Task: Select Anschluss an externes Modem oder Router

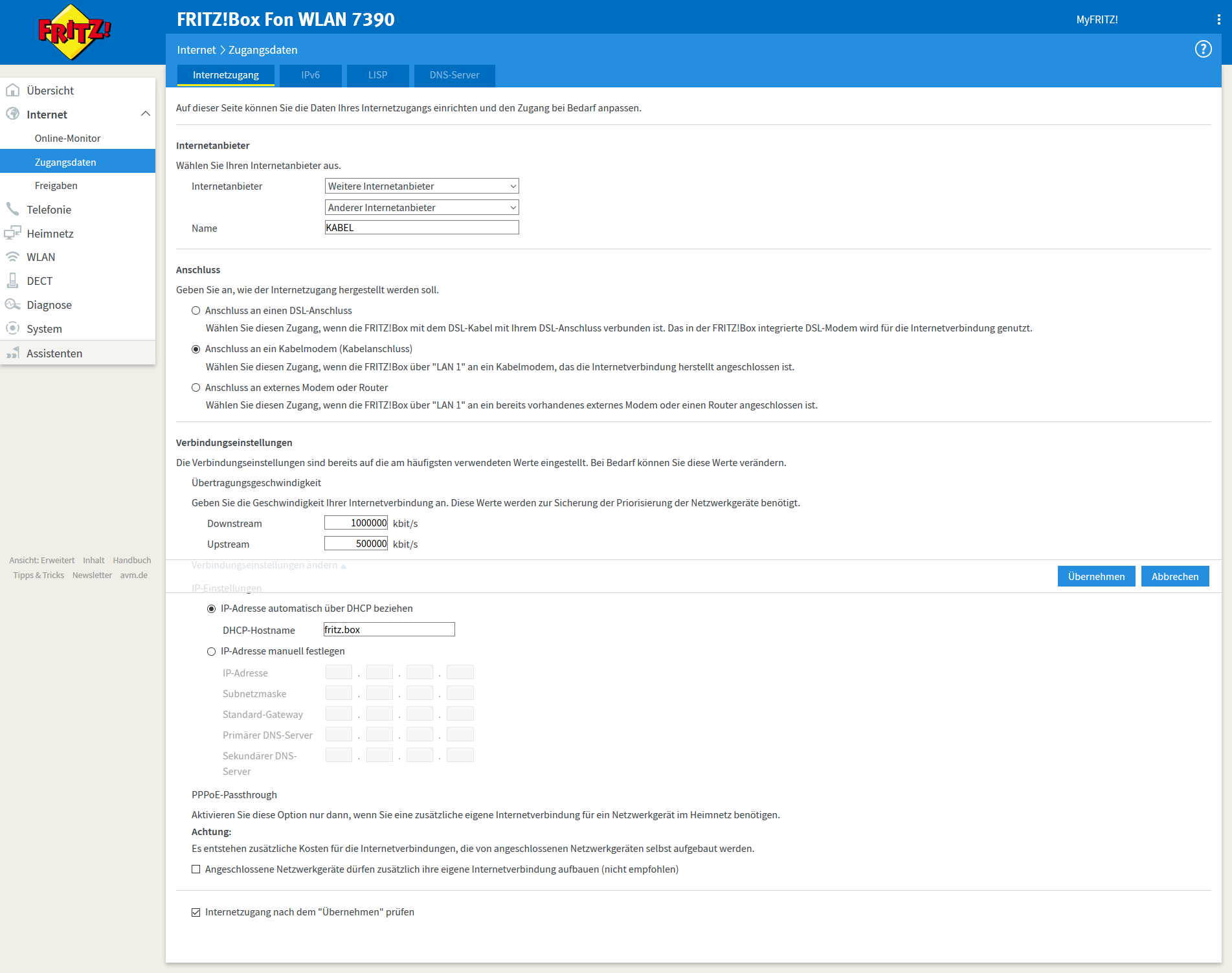Action: [x=196, y=388]
